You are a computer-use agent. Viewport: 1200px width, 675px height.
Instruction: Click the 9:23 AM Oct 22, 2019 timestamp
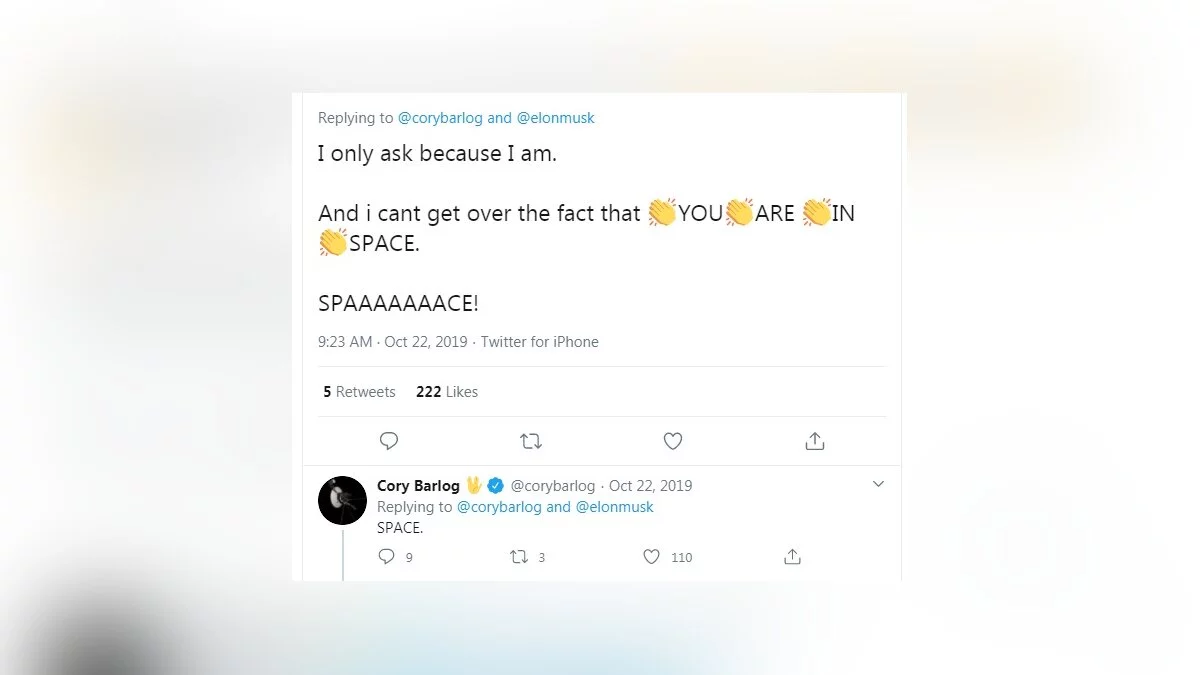point(392,342)
